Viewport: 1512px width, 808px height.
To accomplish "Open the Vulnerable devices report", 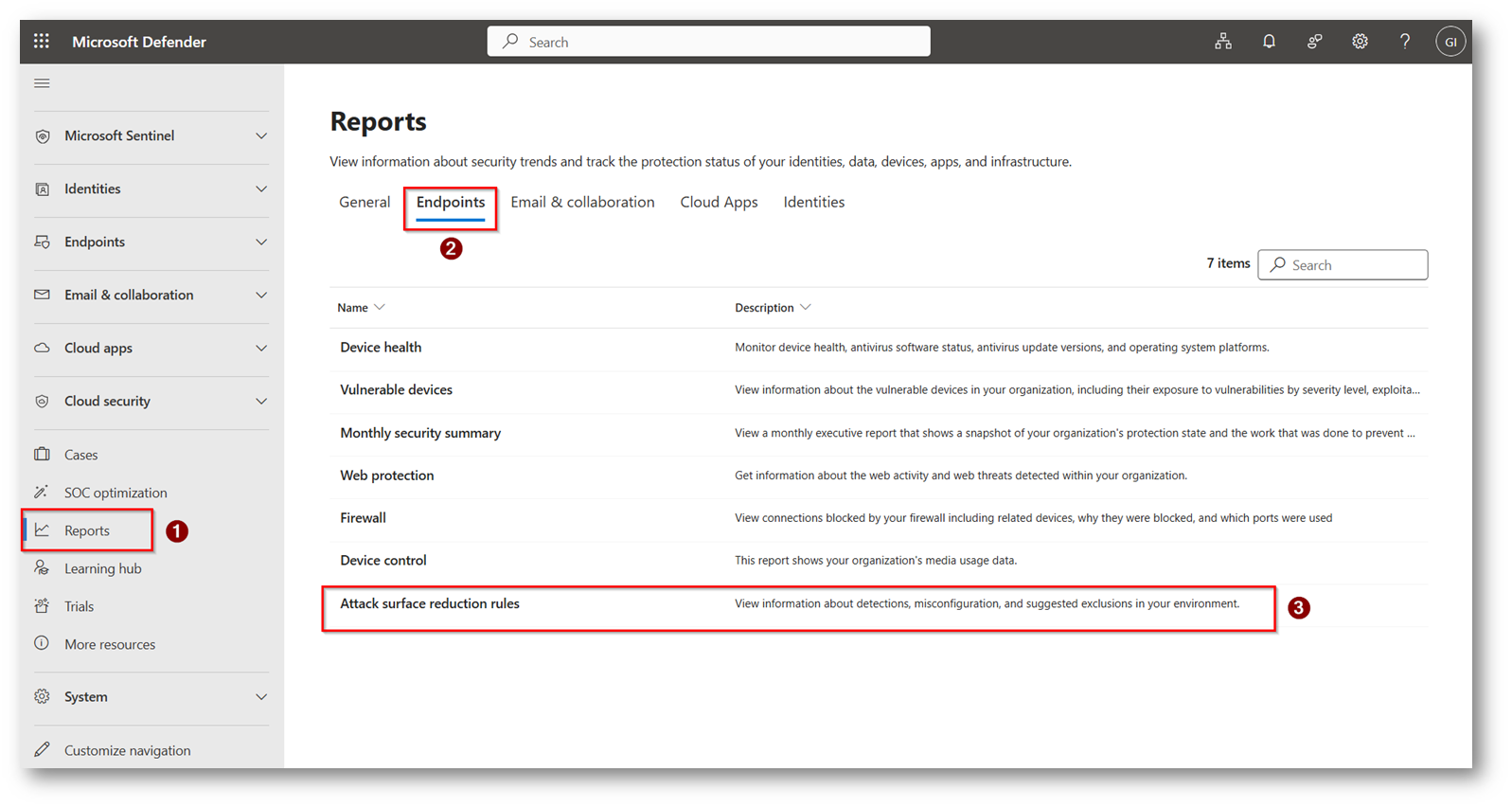I will 396,390.
